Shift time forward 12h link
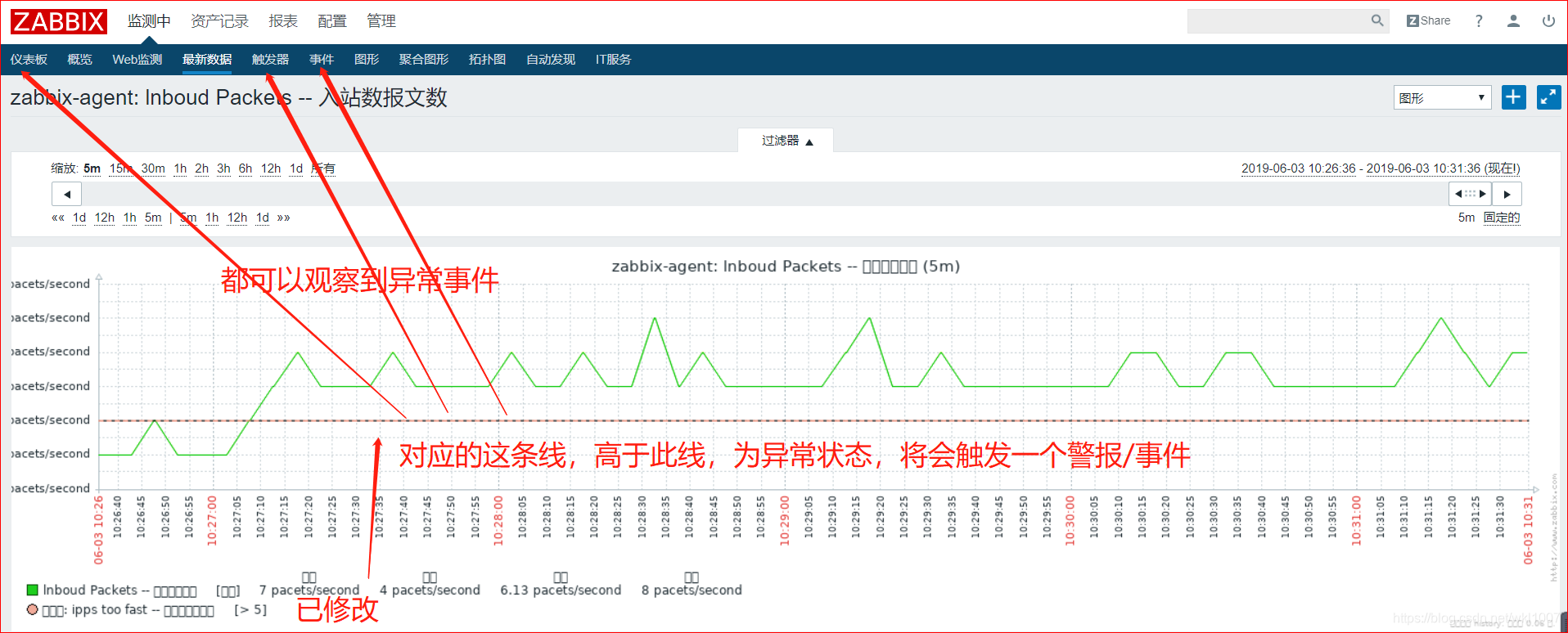1568x633 pixels. [x=237, y=218]
